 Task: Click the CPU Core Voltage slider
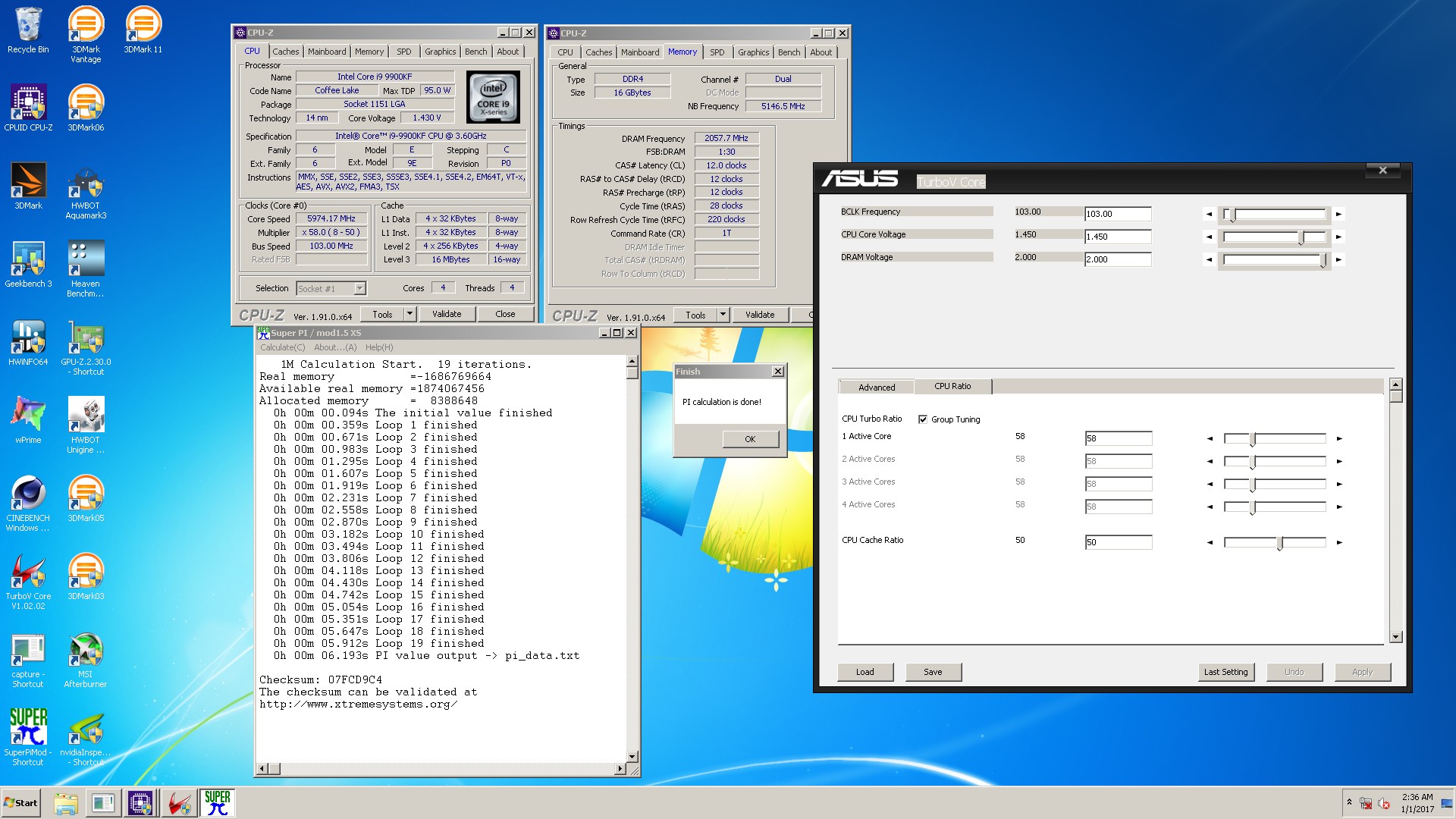(1275, 237)
